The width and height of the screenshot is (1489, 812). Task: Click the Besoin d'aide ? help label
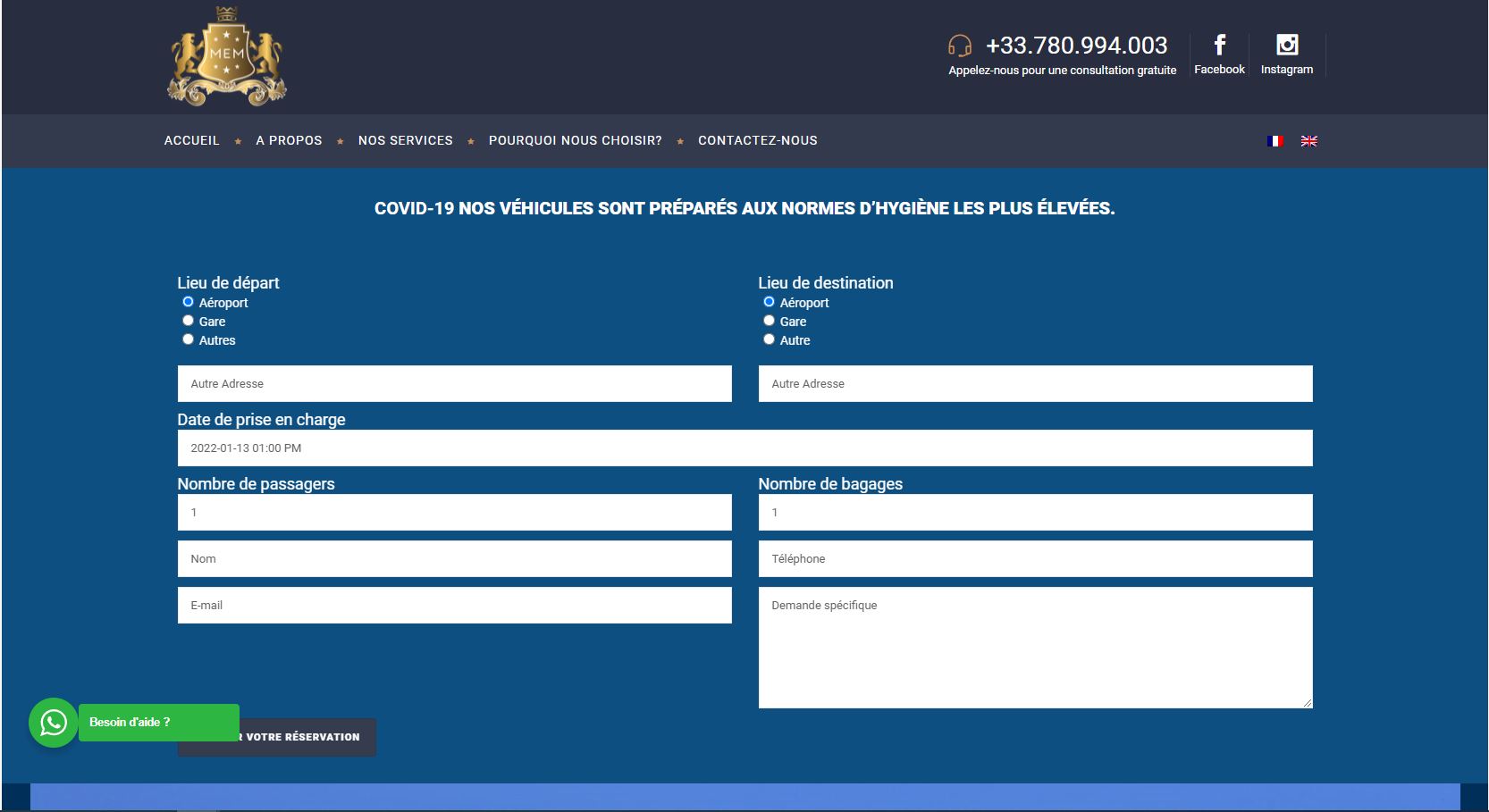[x=159, y=723]
